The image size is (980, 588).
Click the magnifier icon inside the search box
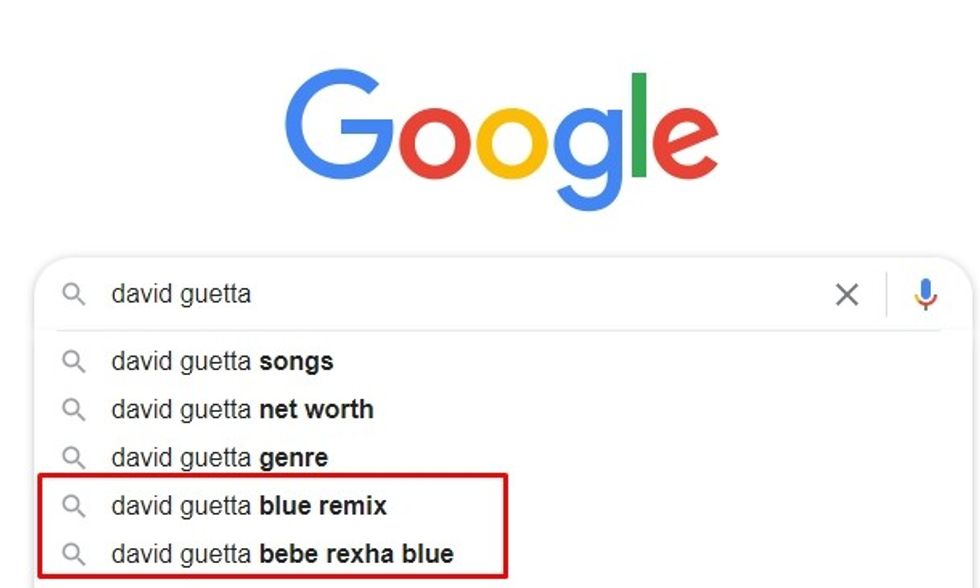point(73,294)
